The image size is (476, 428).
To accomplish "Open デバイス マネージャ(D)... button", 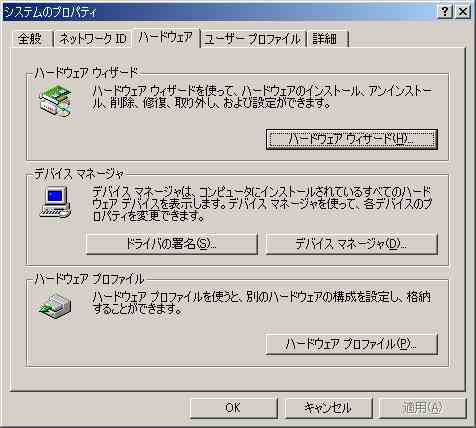I will pyautogui.click(x=351, y=244).
